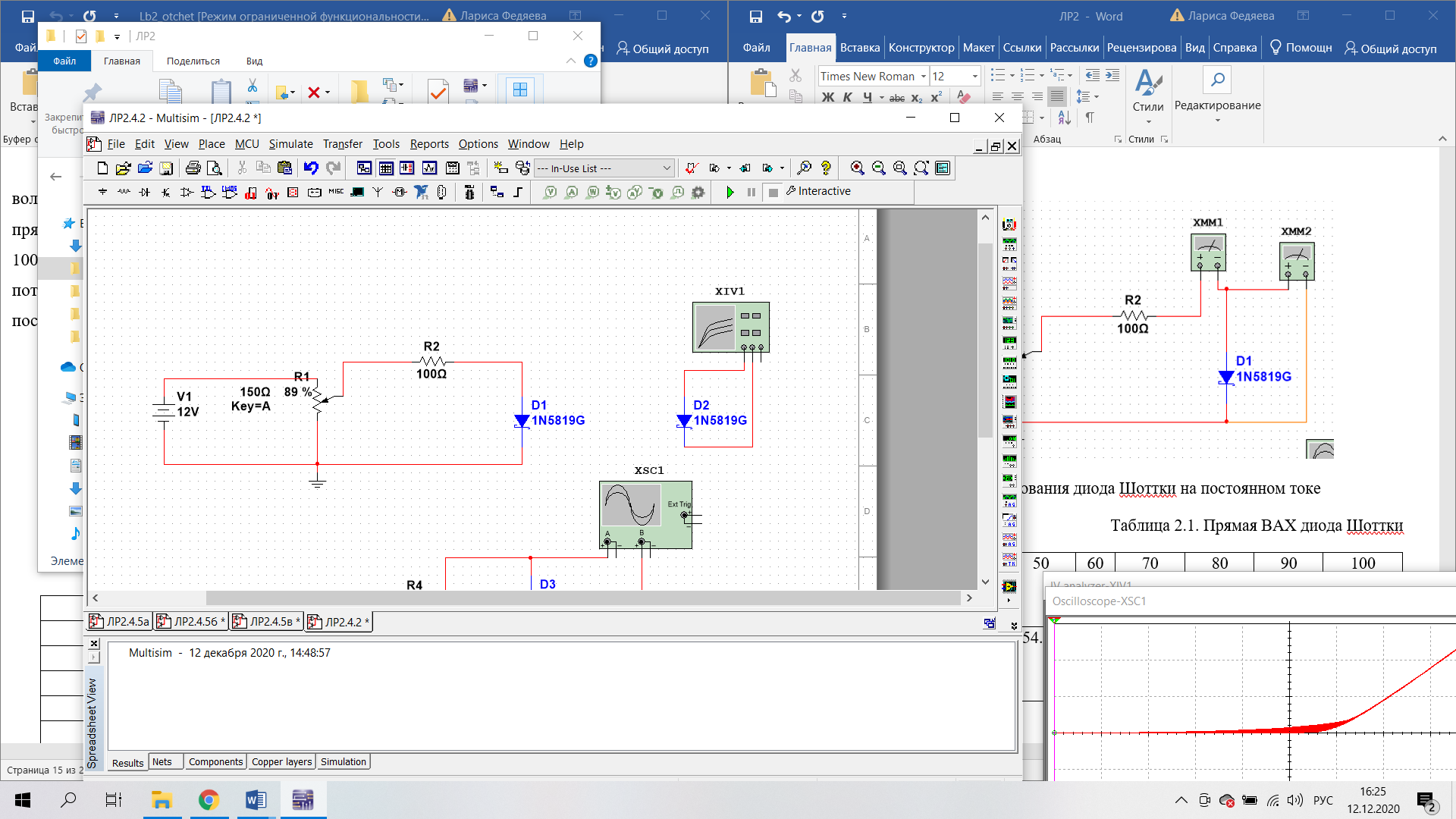Select the XIV1 IV analyzer instrument
The width and height of the screenshot is (1456, 819).
731,327
